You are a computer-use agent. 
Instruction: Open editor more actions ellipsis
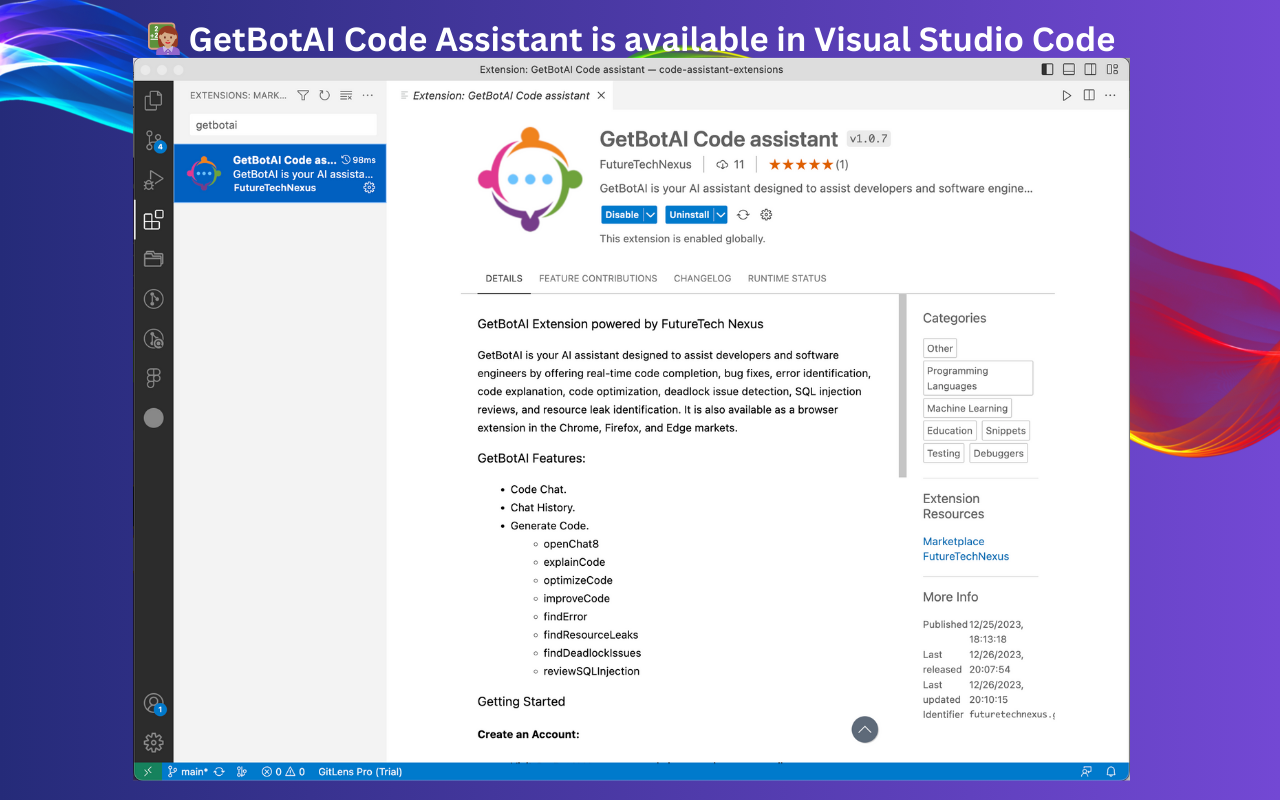click(x=1111, y=96)
